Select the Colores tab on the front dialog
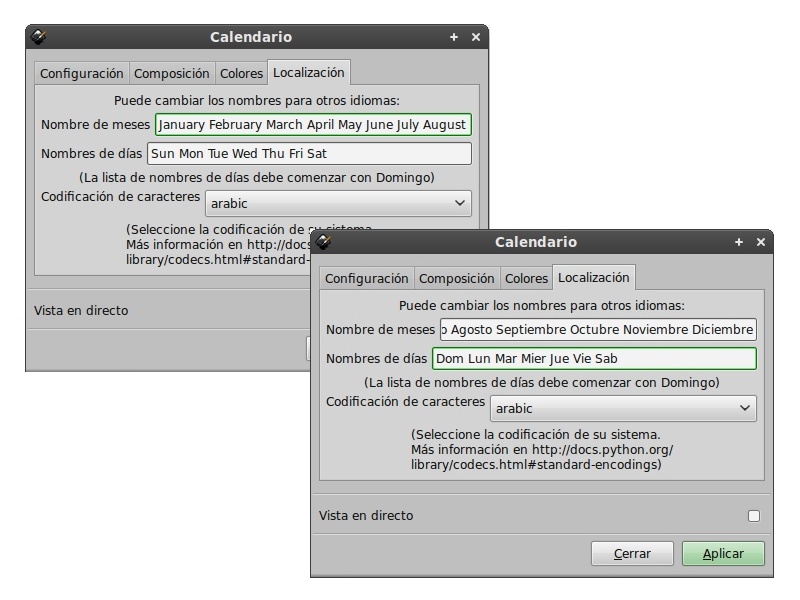 tap(526, 278)
